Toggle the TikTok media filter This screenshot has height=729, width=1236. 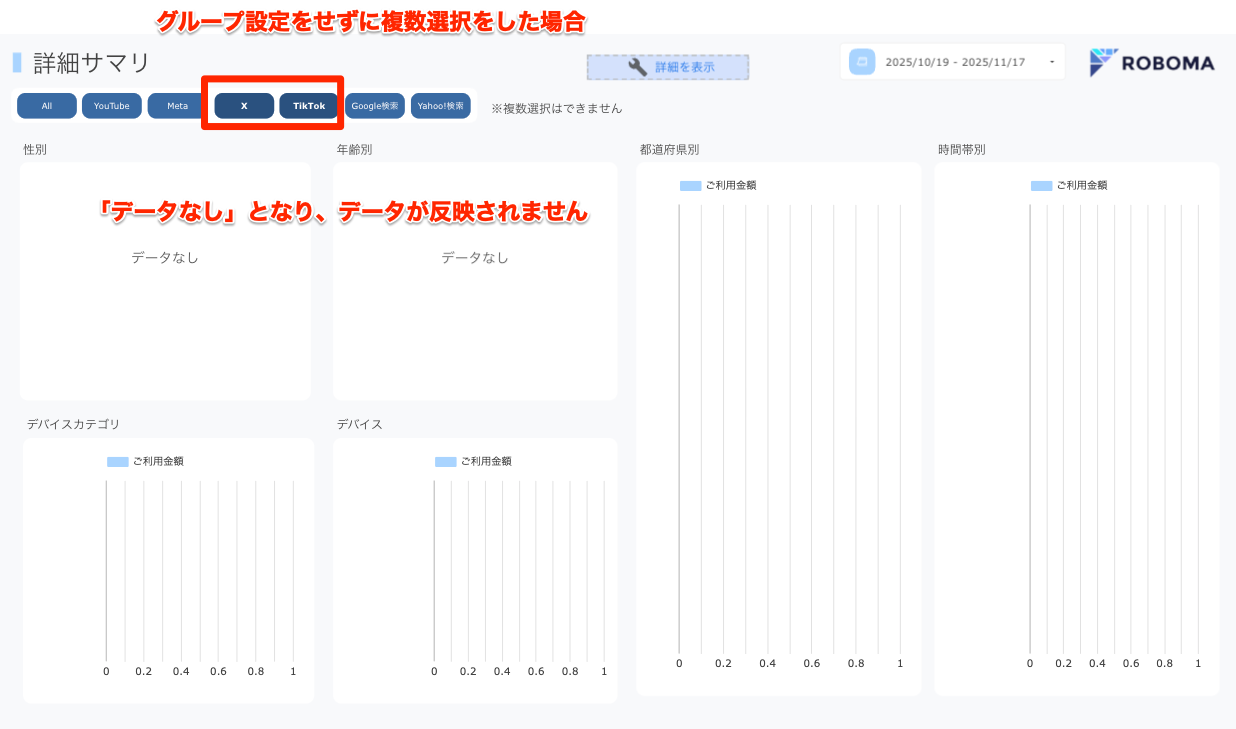[309, 106]
